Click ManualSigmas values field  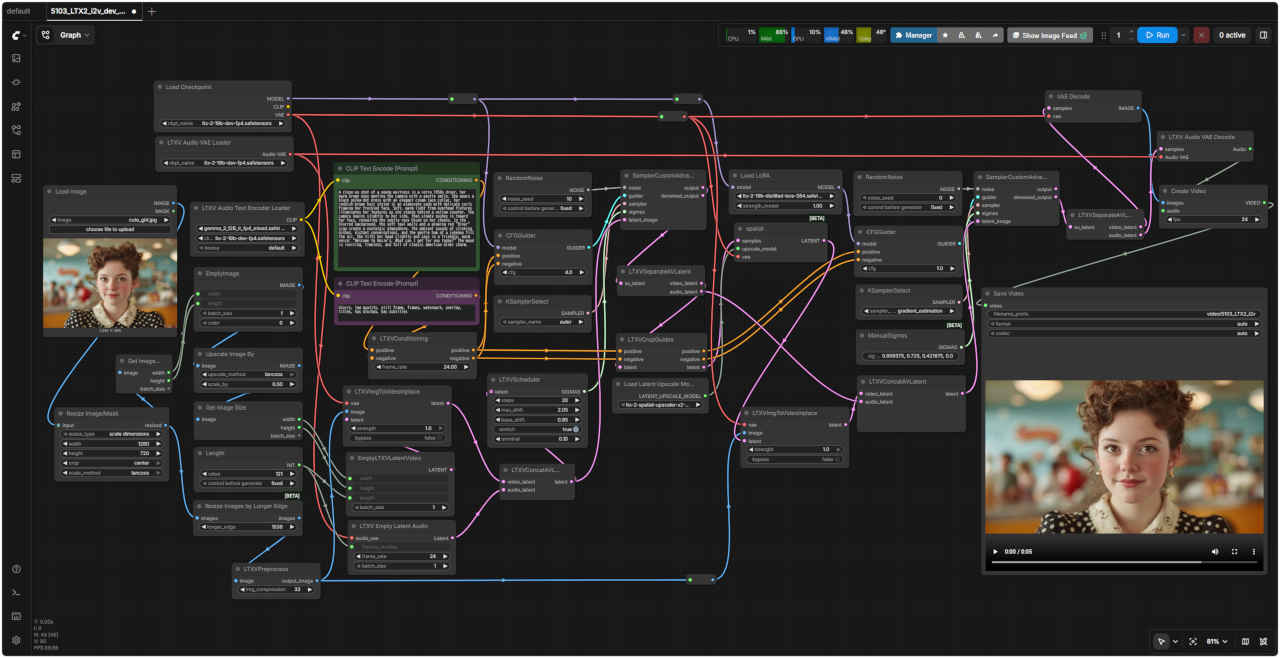click(910, 356)
